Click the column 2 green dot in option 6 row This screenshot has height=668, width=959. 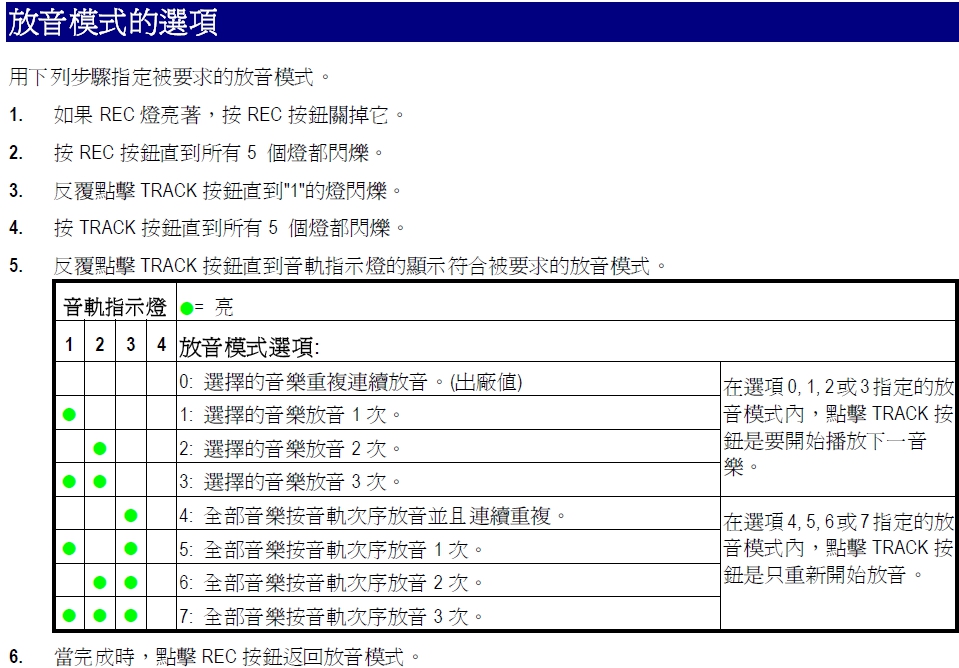click(x=99, y=582)
